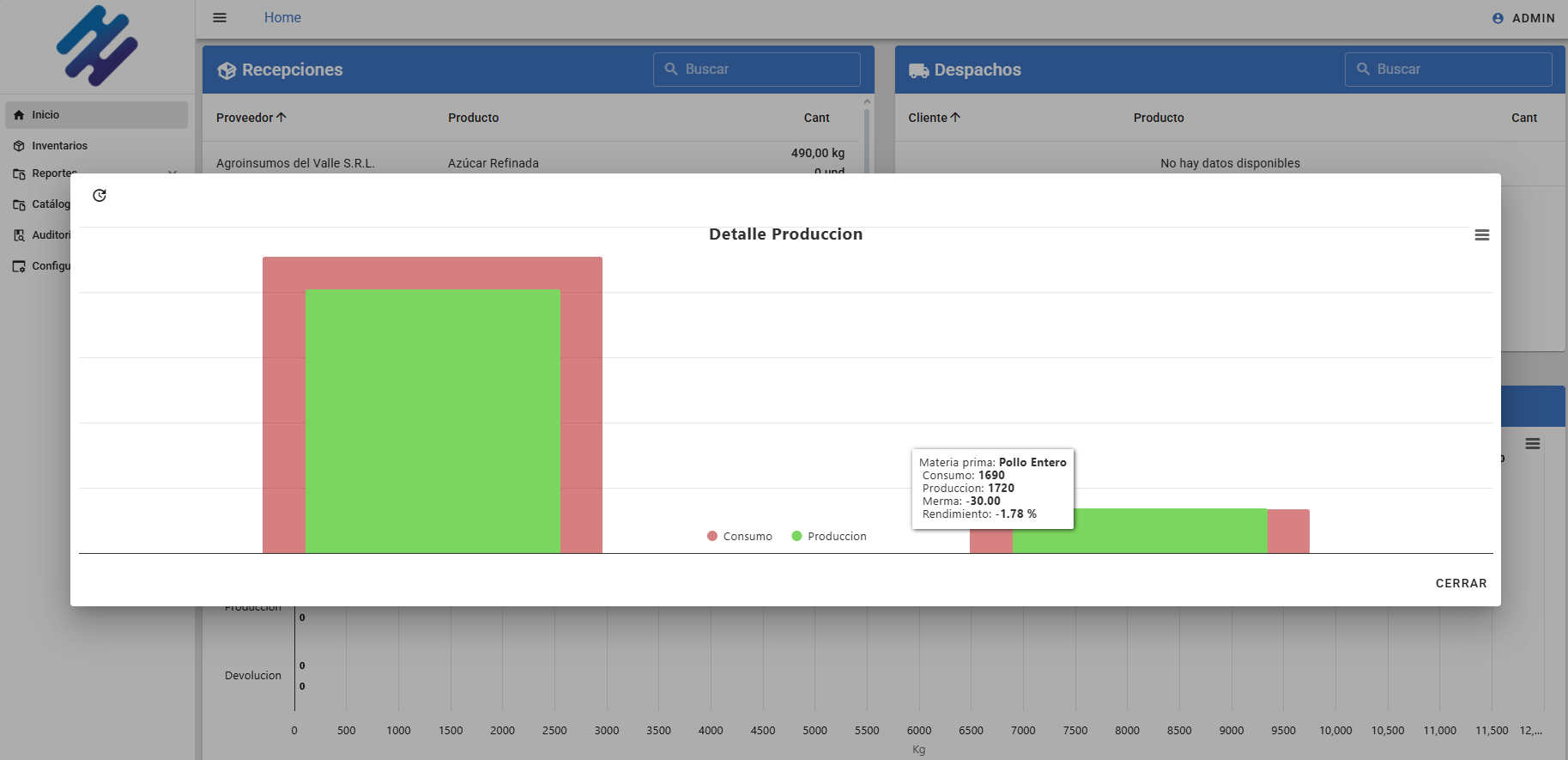
Task: Select Inventarios in the sidebar
Action: [59, 146]
